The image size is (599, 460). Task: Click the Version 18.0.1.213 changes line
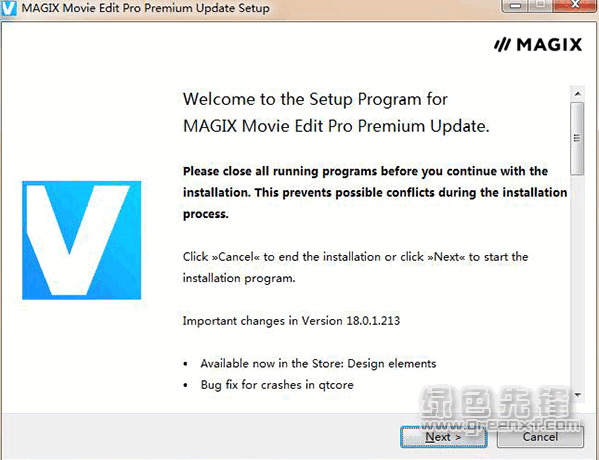pos(291,321)
